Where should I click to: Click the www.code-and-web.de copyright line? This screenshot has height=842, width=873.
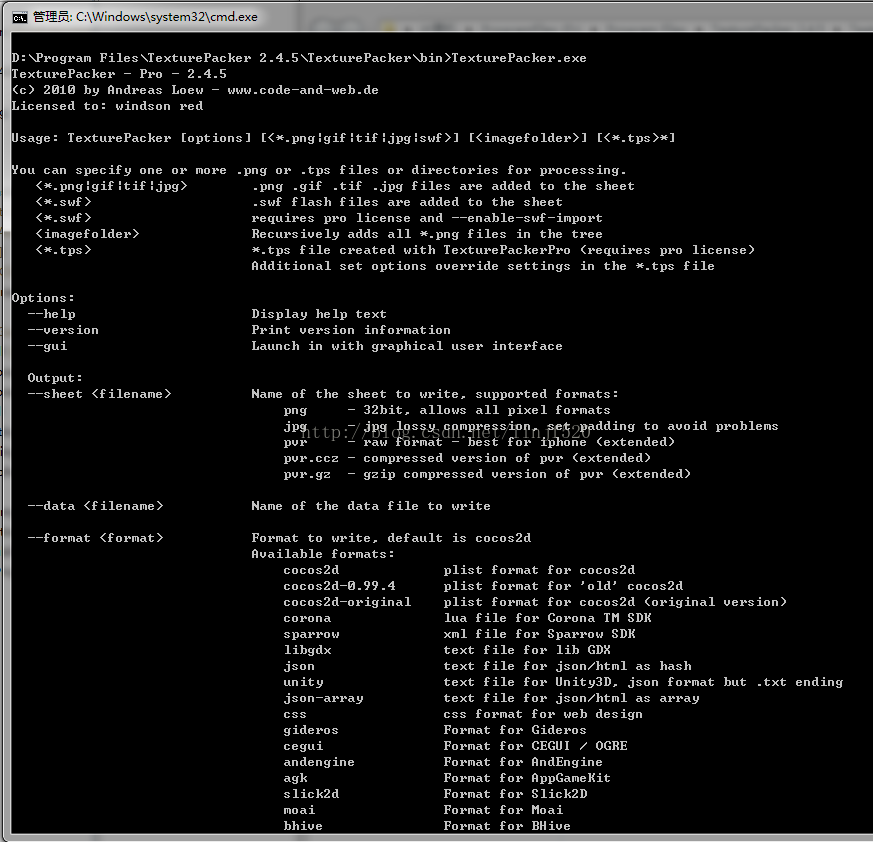tap(195, 90)
